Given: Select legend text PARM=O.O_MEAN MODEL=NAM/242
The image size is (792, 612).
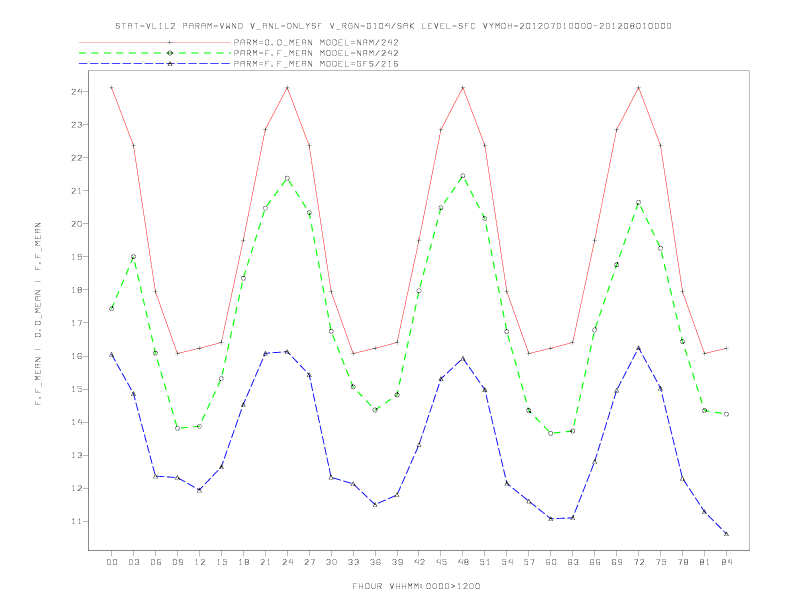Looking at the screenshot, I should click(316, 42).
